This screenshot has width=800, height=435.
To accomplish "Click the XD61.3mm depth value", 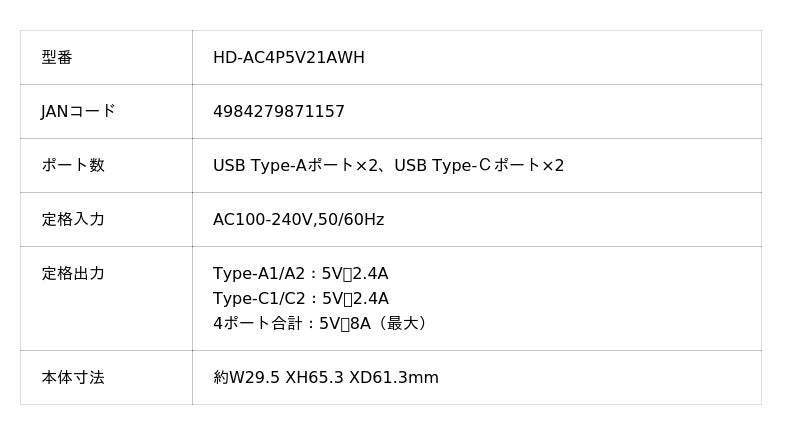I will (x=393, y=378).
